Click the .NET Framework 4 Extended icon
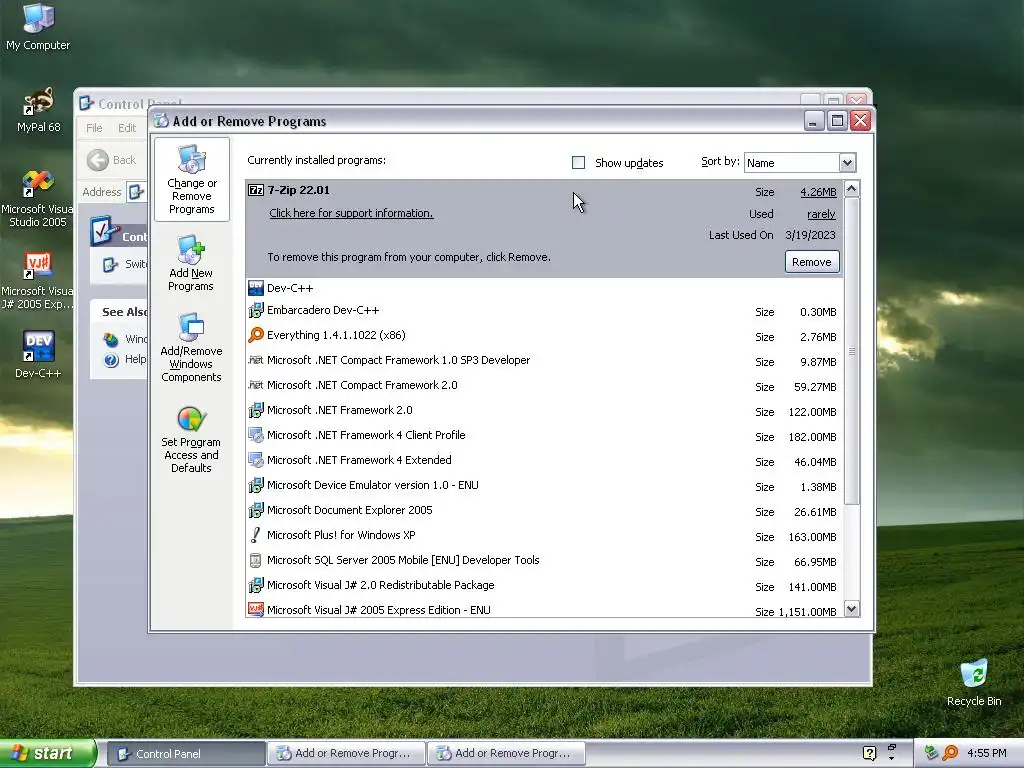The image size is (1024, 768). tap(256, 460)
